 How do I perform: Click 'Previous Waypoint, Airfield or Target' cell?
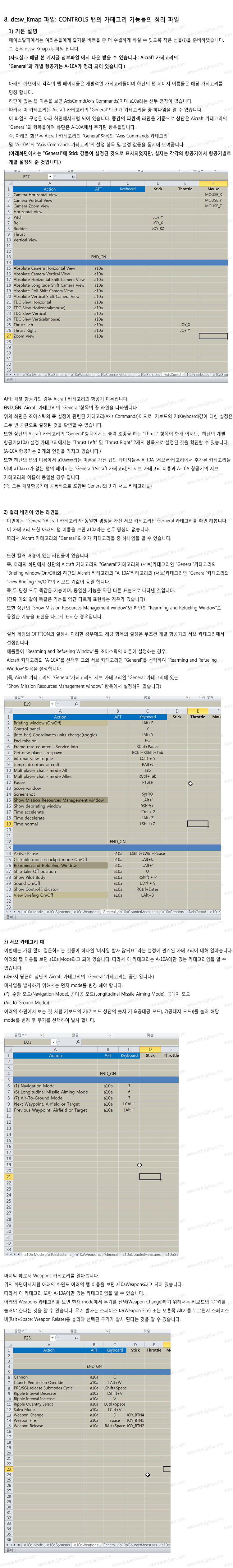point(55,1110)
